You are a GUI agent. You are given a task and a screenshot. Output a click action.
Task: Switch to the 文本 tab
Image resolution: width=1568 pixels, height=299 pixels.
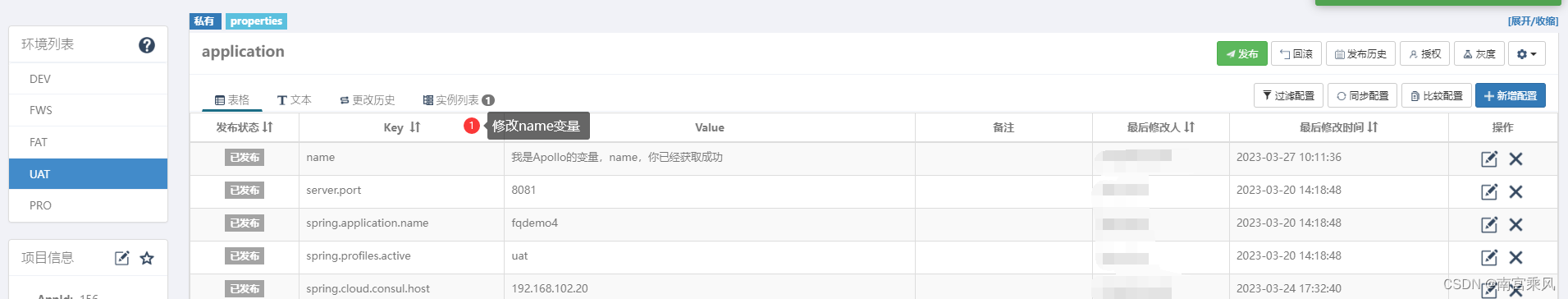[x=294, y=99]
